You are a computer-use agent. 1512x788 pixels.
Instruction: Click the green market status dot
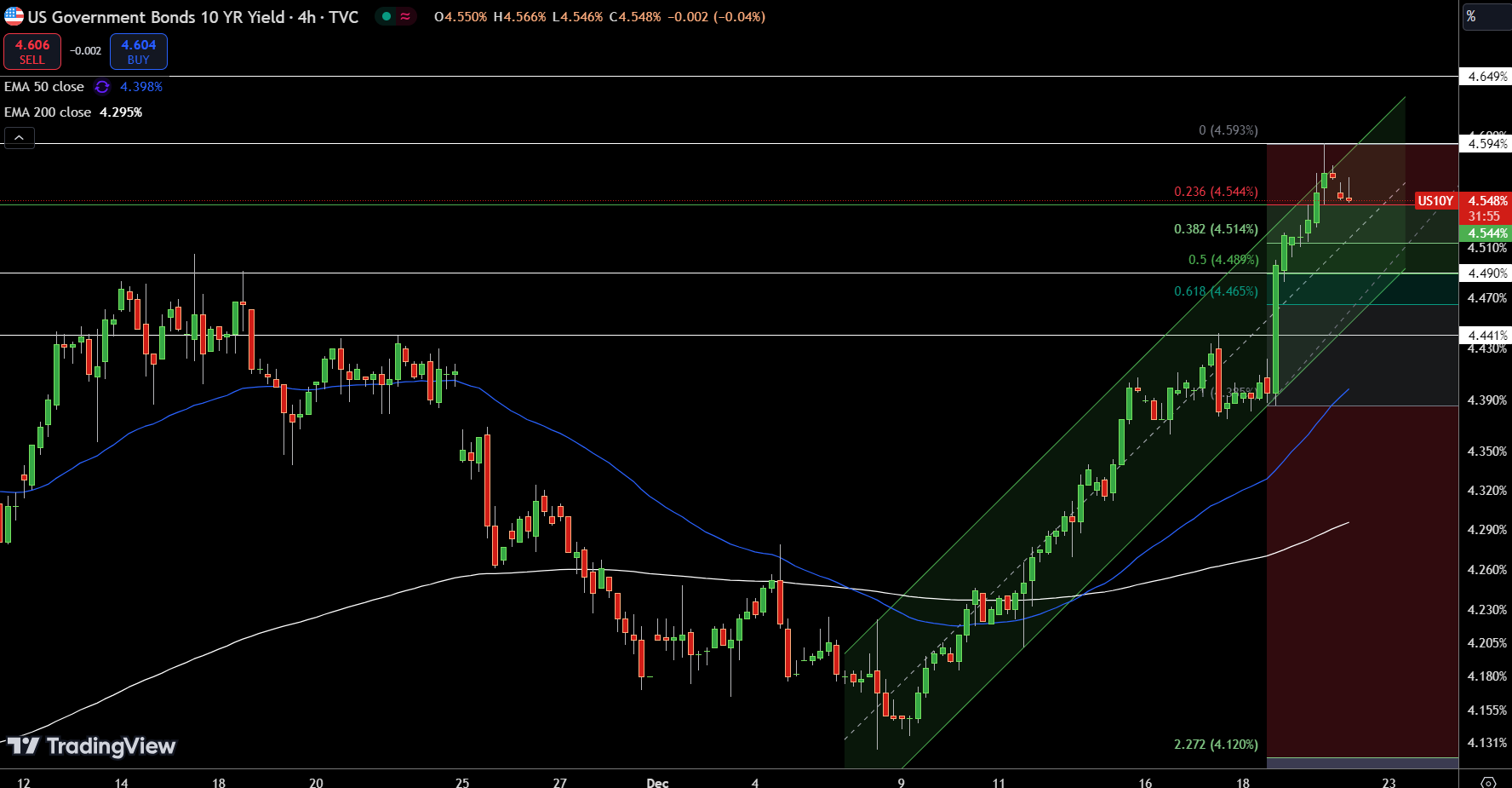point(387,16)
